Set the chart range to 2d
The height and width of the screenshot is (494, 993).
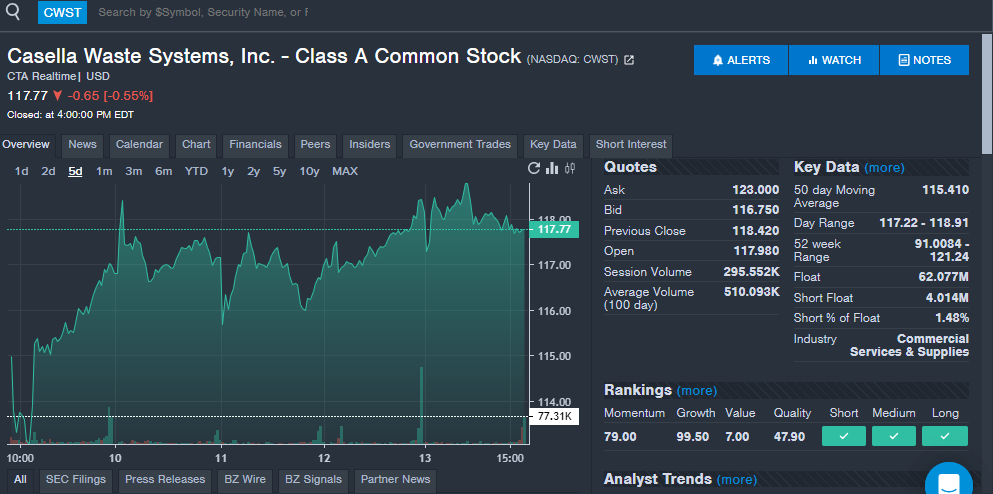(48, 171)
